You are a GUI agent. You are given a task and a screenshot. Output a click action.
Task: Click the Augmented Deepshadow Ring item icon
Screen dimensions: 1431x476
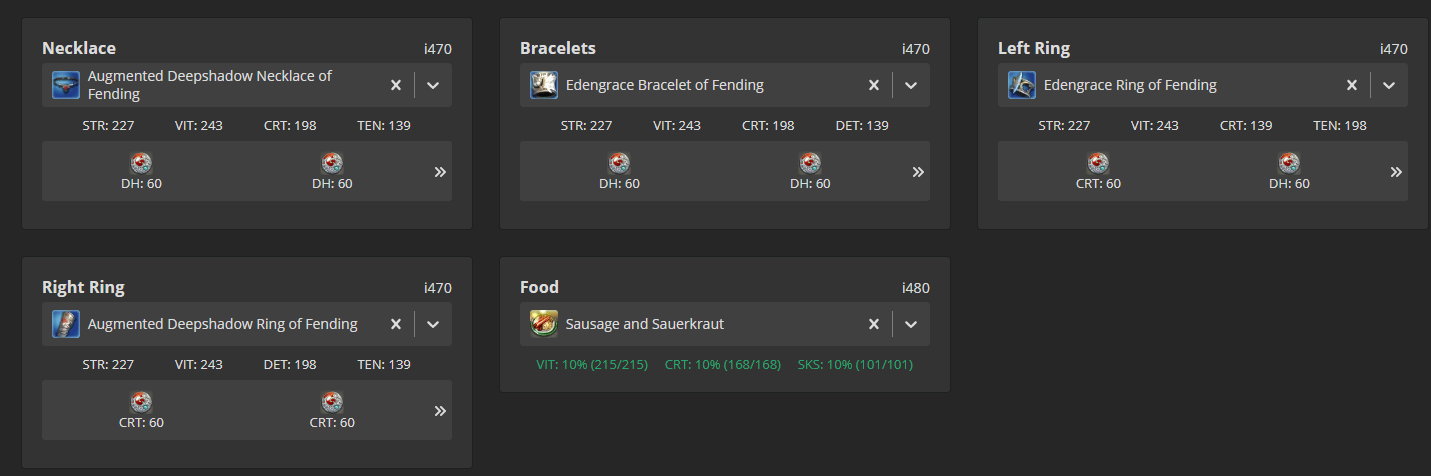(66, 324)
